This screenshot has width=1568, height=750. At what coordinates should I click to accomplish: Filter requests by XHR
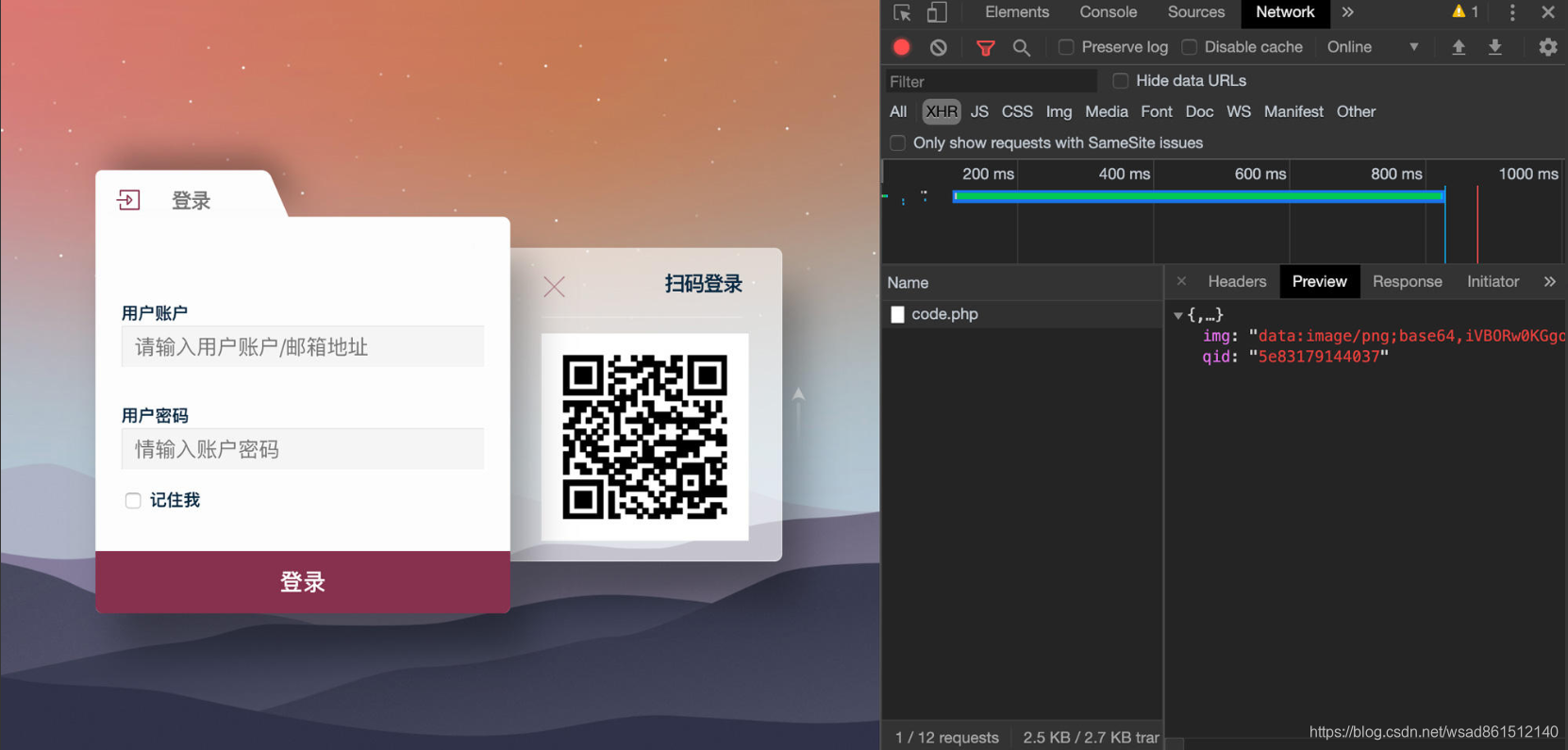(x=942, y=111)
